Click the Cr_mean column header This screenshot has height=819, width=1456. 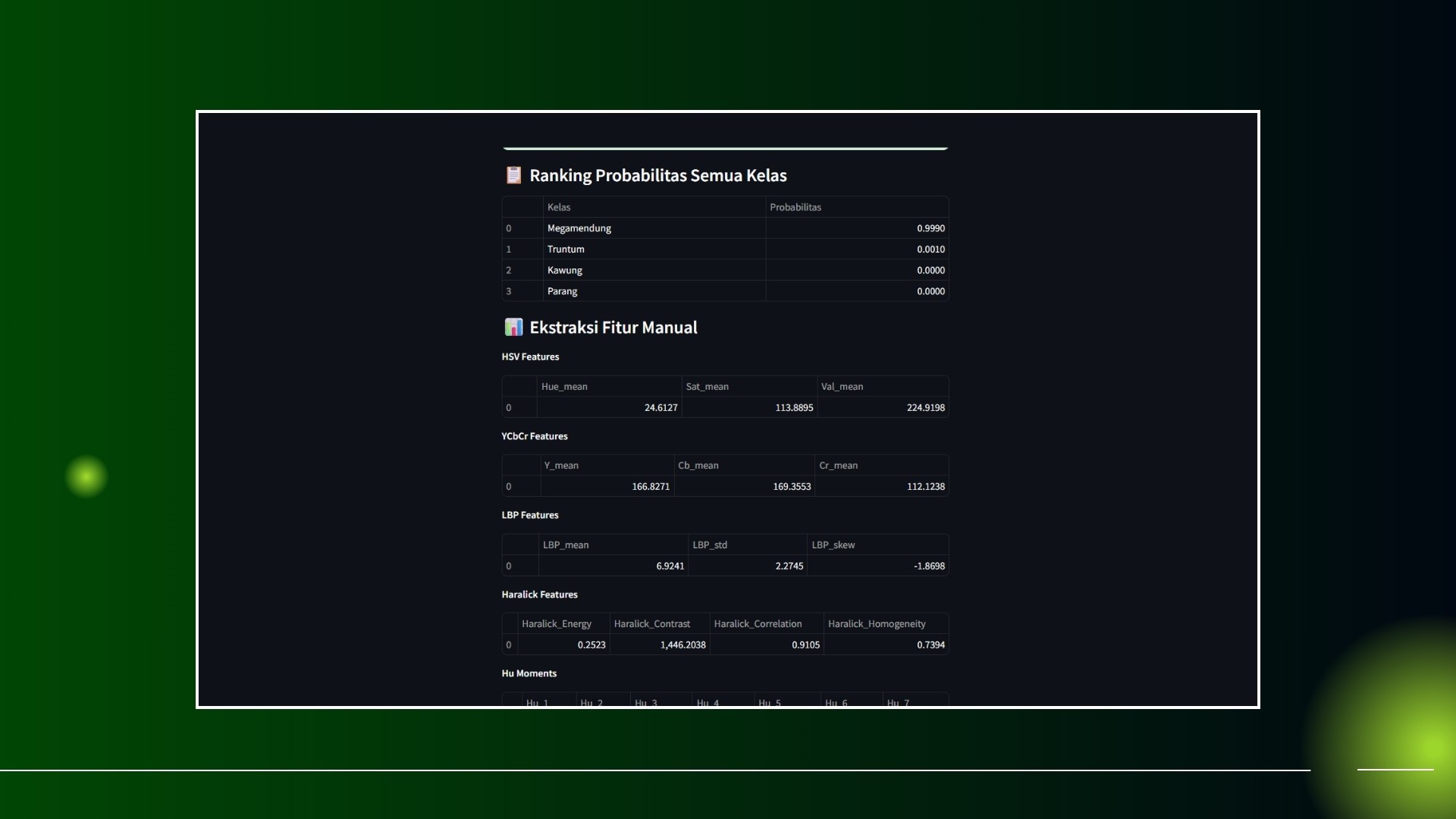(838, 466)
